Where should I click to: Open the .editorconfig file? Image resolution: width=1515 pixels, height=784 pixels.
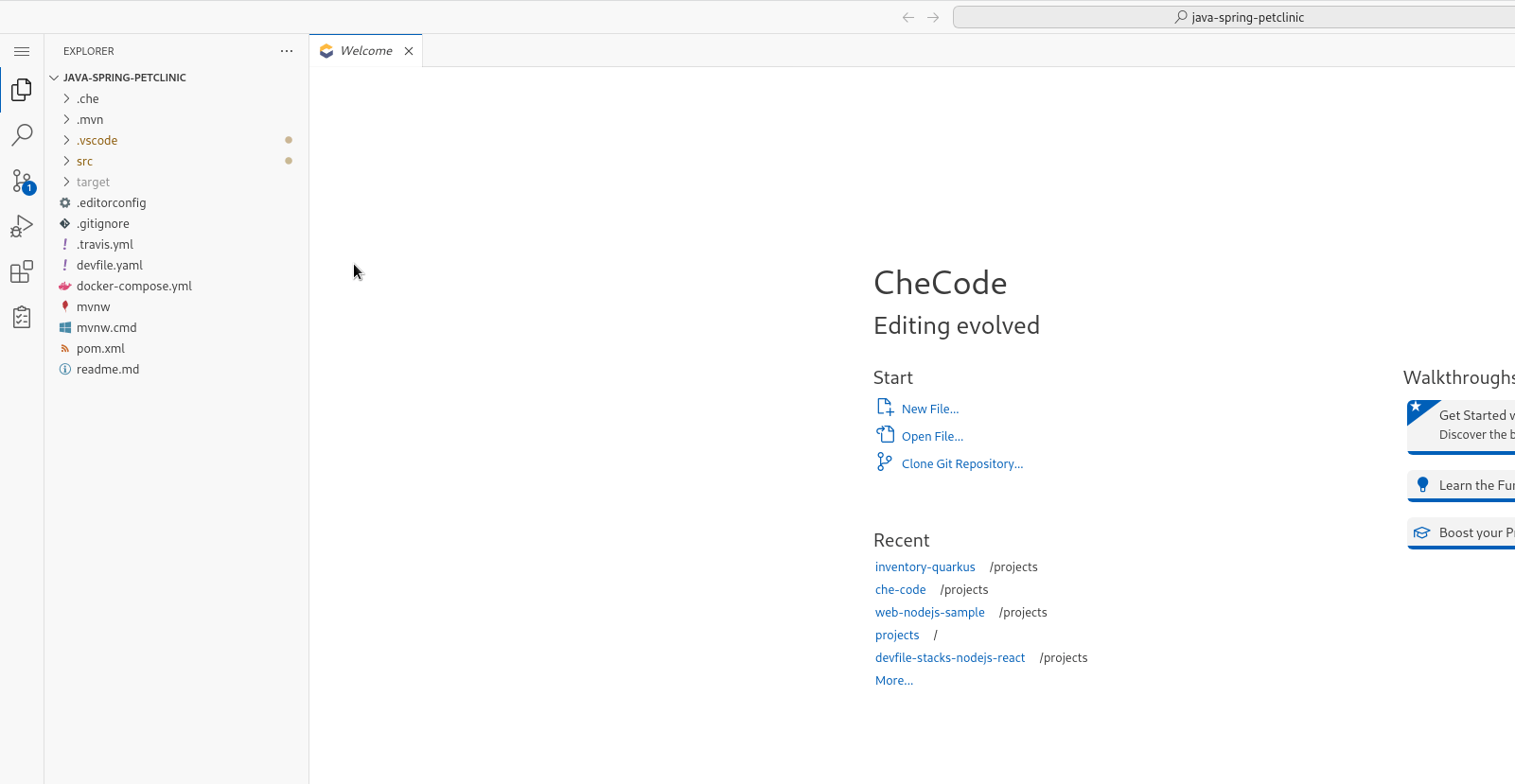[x=177, y=202]
